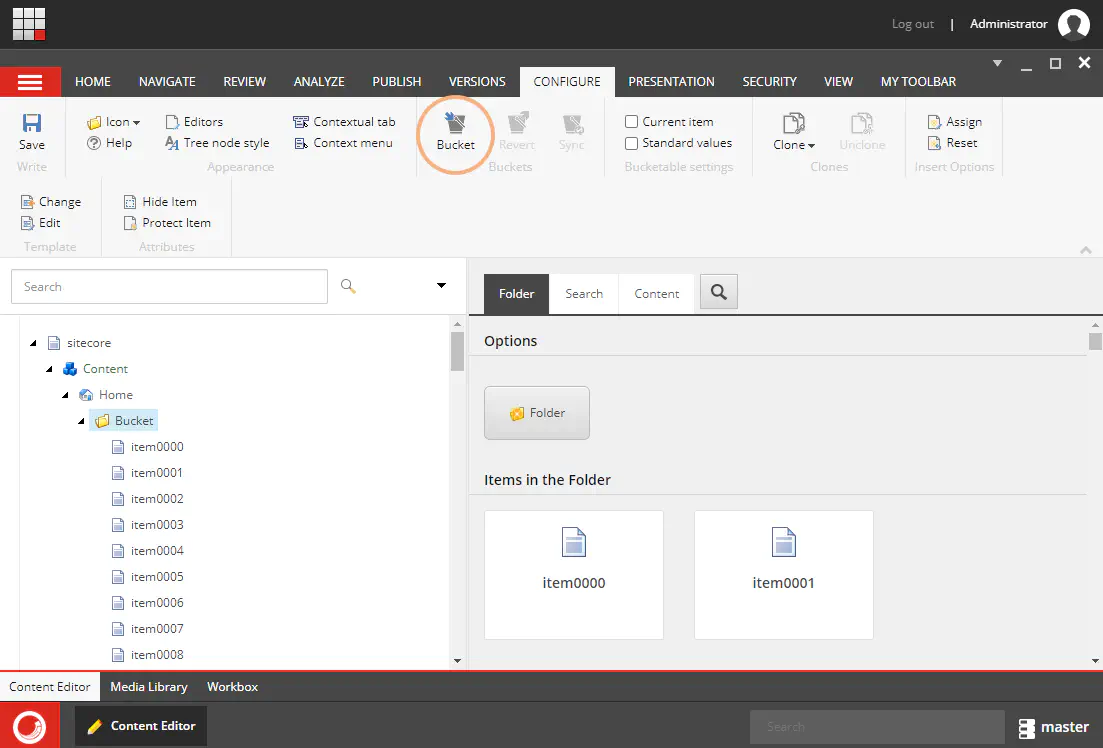Open the Content editor tab
The height and width of the screenshot is (748, 1103).
coord(656,294)
